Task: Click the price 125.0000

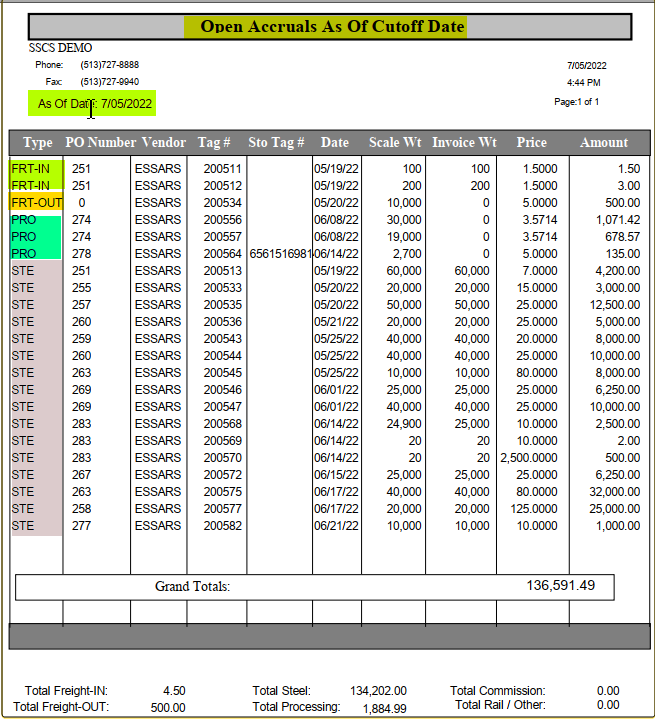Action: tap(534, 508)
